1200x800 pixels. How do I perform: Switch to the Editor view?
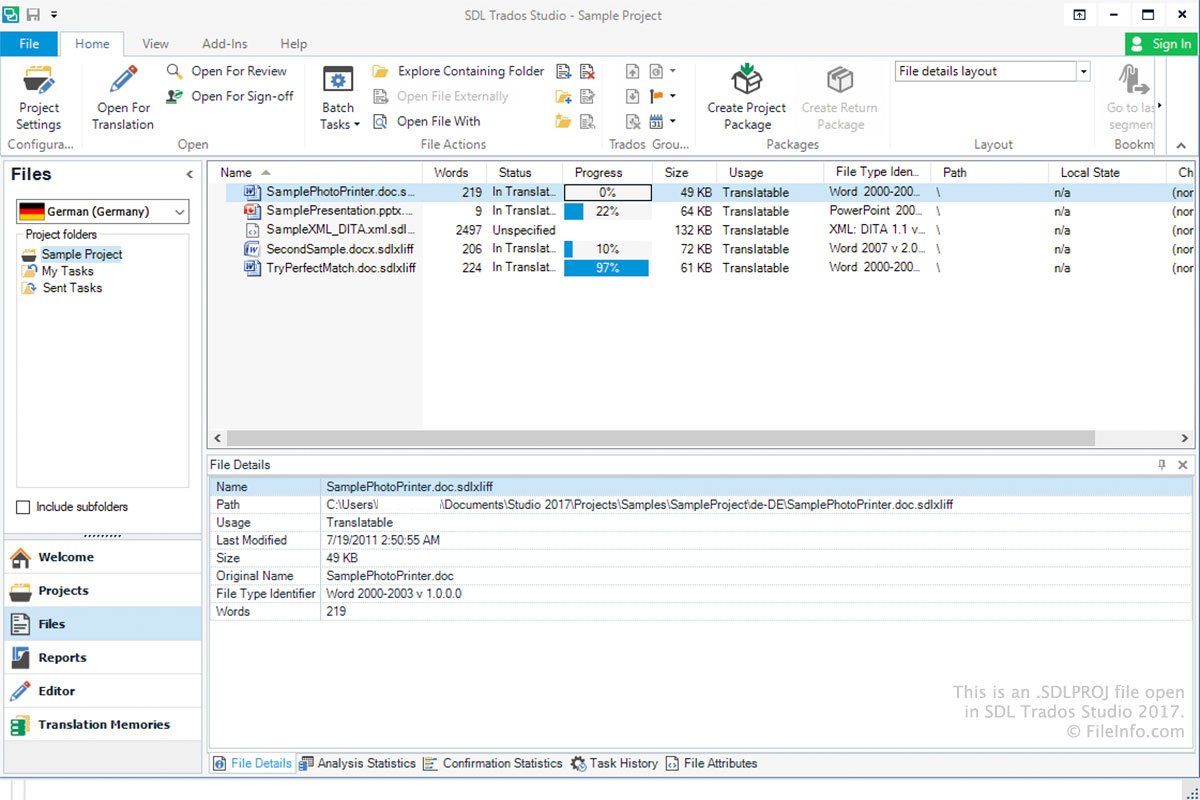104,691
